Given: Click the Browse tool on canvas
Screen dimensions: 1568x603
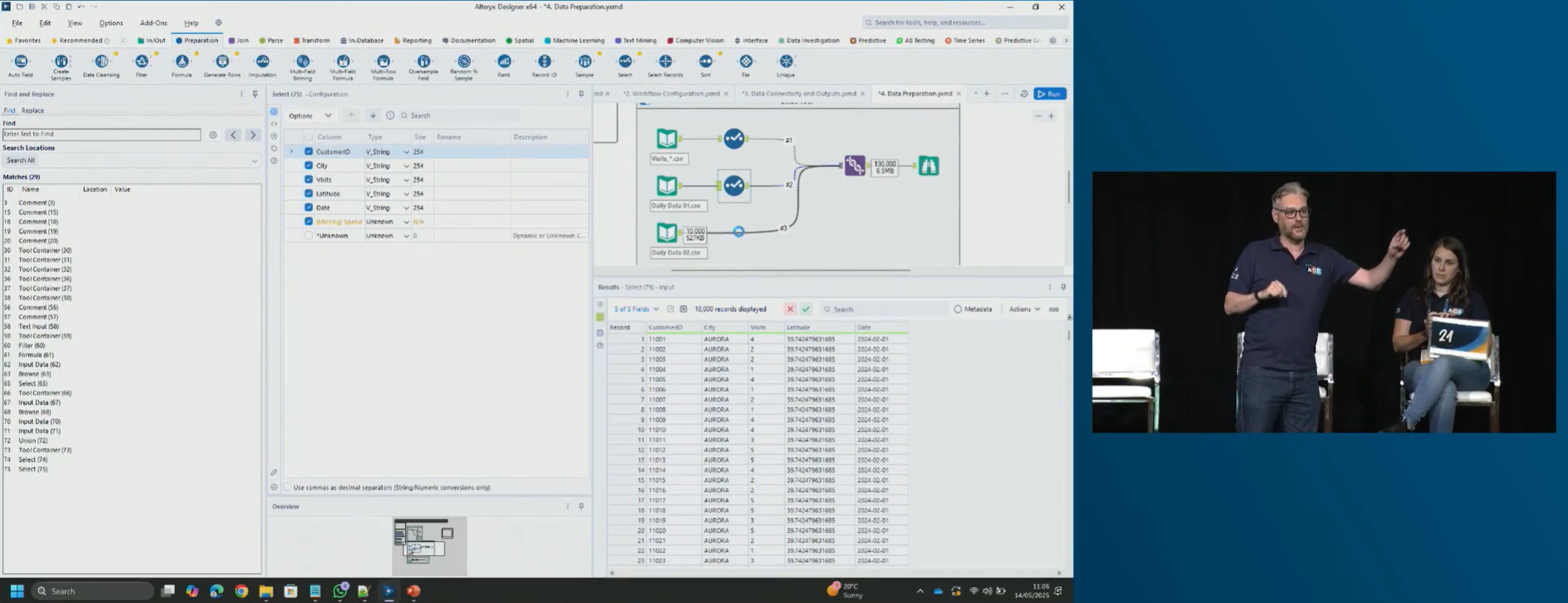Looking at the screenshot, I should 929,165.
